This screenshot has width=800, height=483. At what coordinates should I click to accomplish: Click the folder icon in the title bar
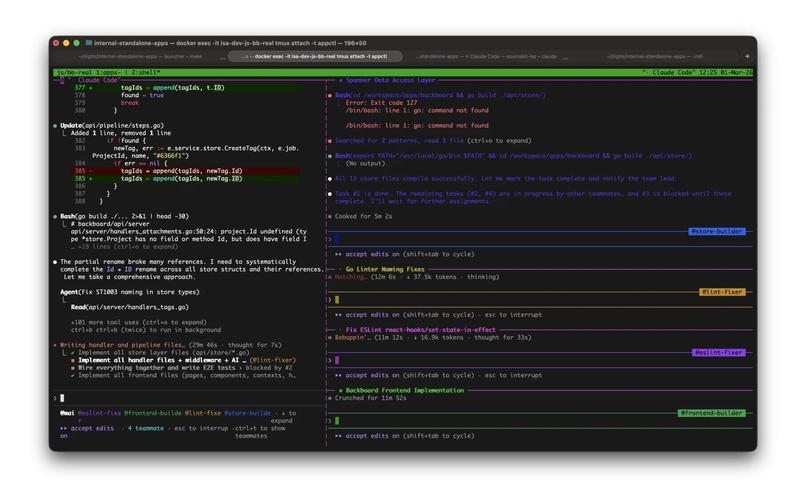coord(89,43)
